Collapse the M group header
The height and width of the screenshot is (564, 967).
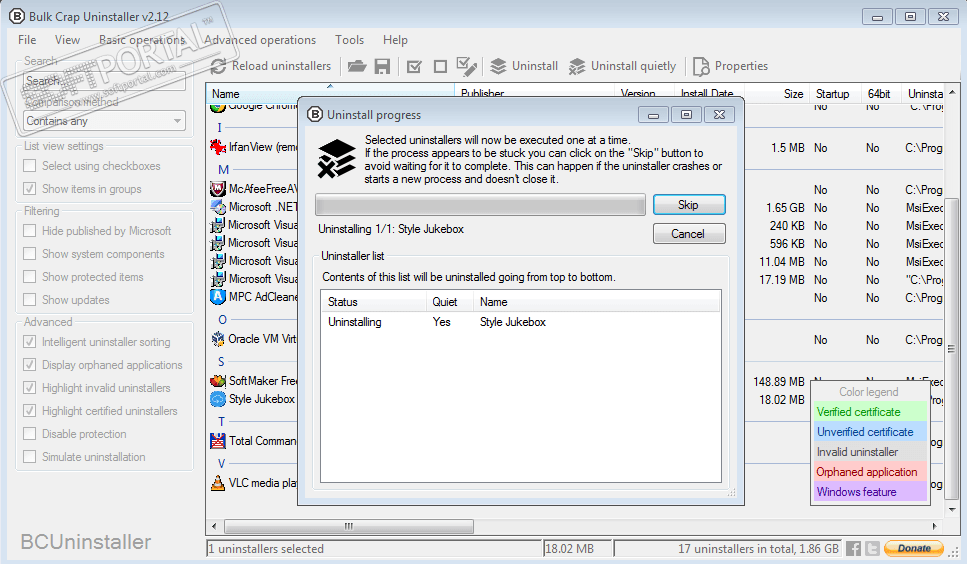pos(223,169)
